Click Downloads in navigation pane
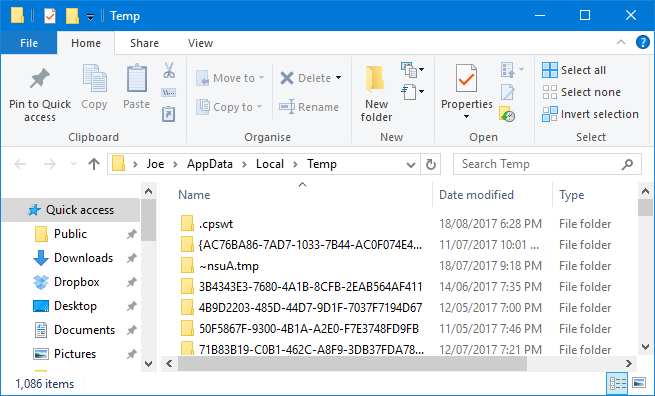This screenshot has width=655, height=396. pyautogui.click(x=73, y=258)
